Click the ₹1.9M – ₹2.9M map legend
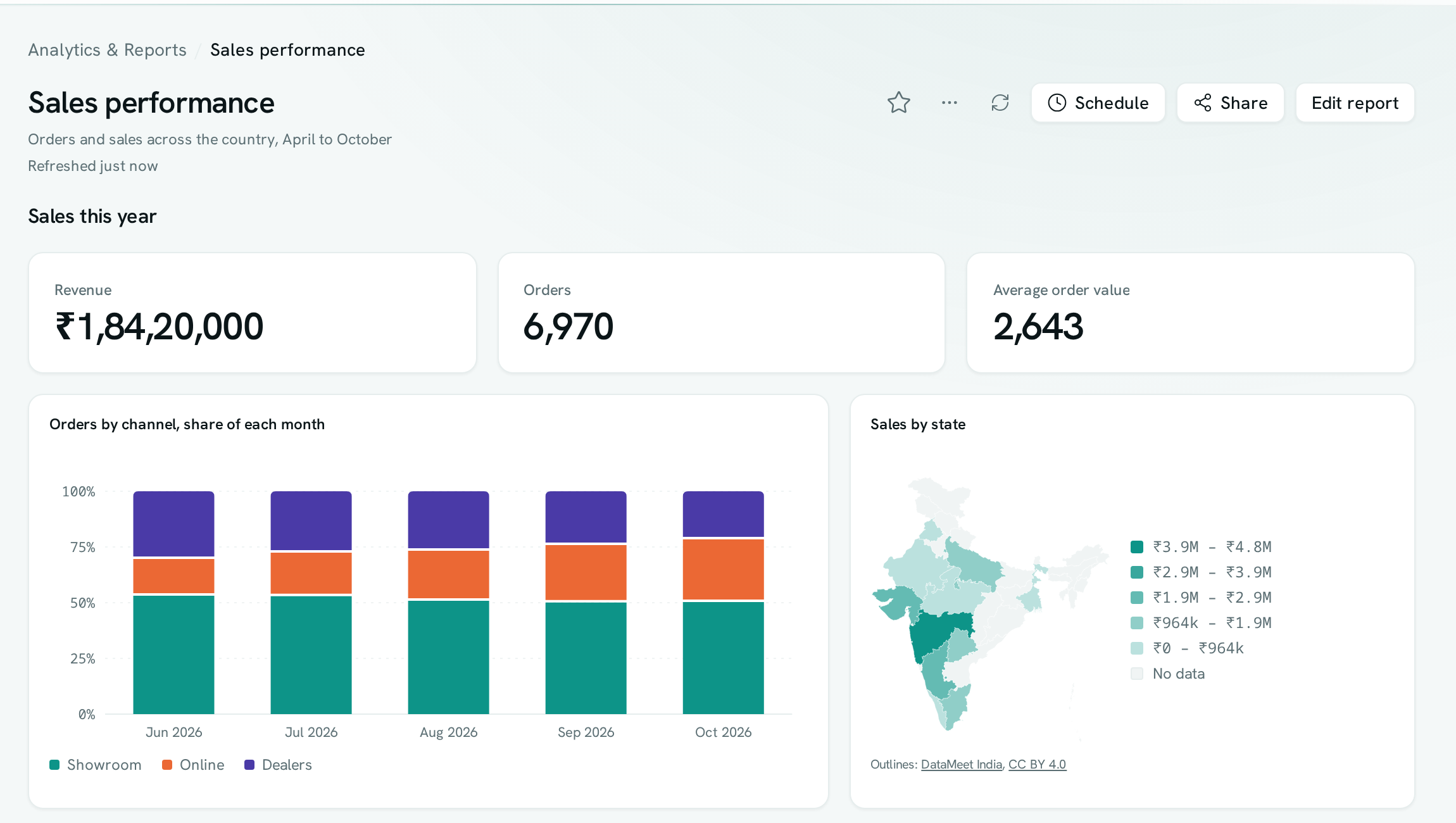This screenshot has height=823, width=1456. pyautogui.click(x=1201, y=597)
